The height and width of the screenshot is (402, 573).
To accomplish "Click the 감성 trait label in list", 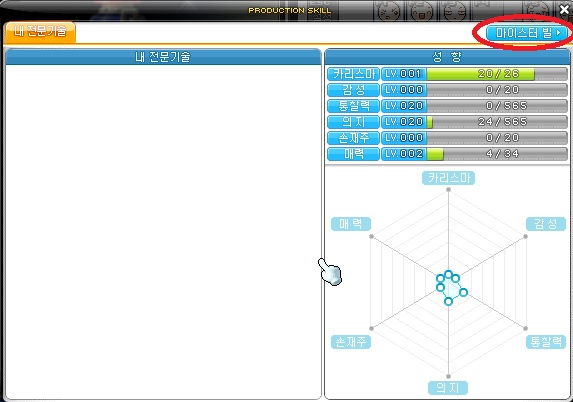I will 353,90.
